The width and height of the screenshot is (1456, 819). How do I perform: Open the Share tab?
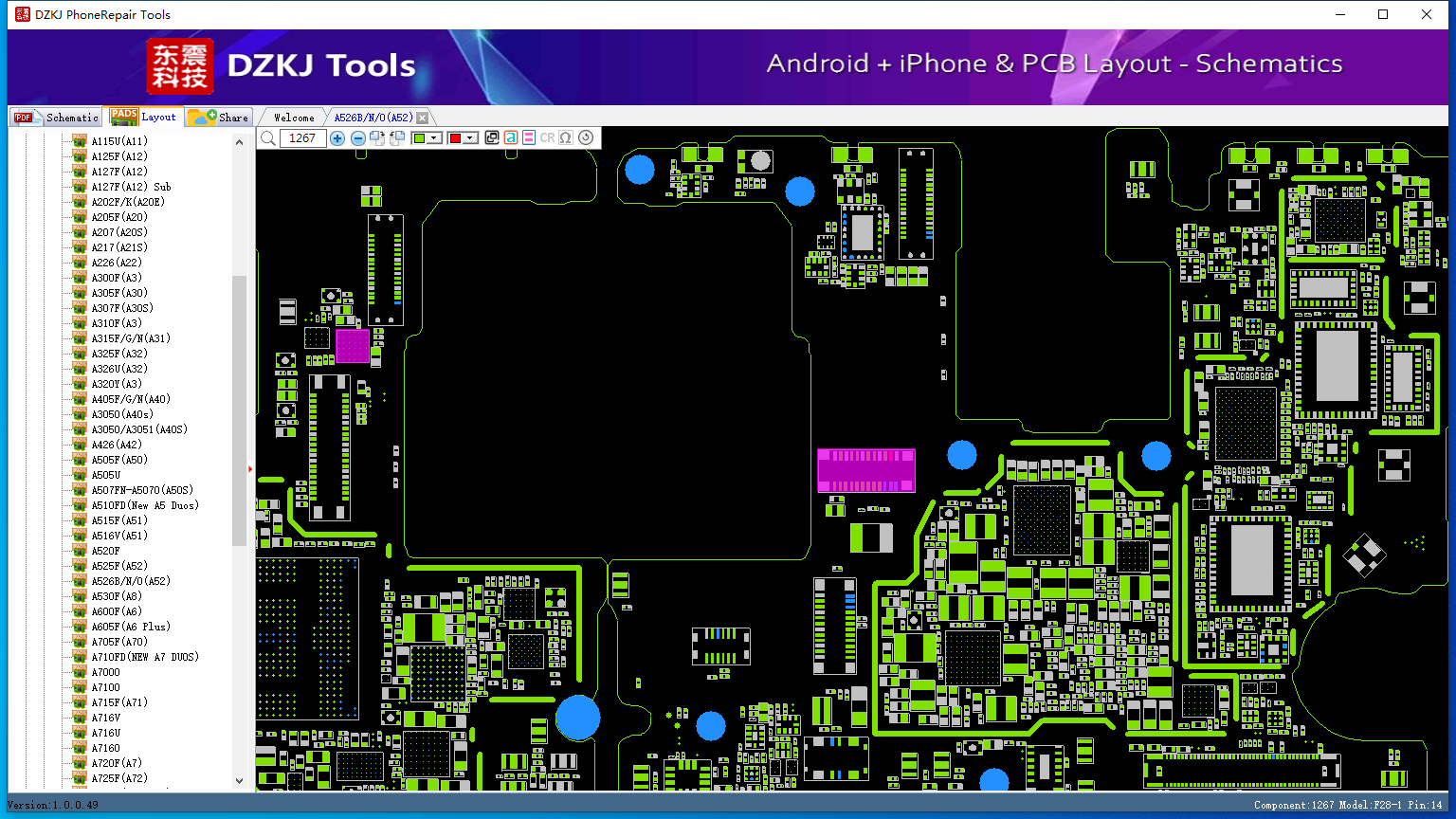[x=218, y=118]
